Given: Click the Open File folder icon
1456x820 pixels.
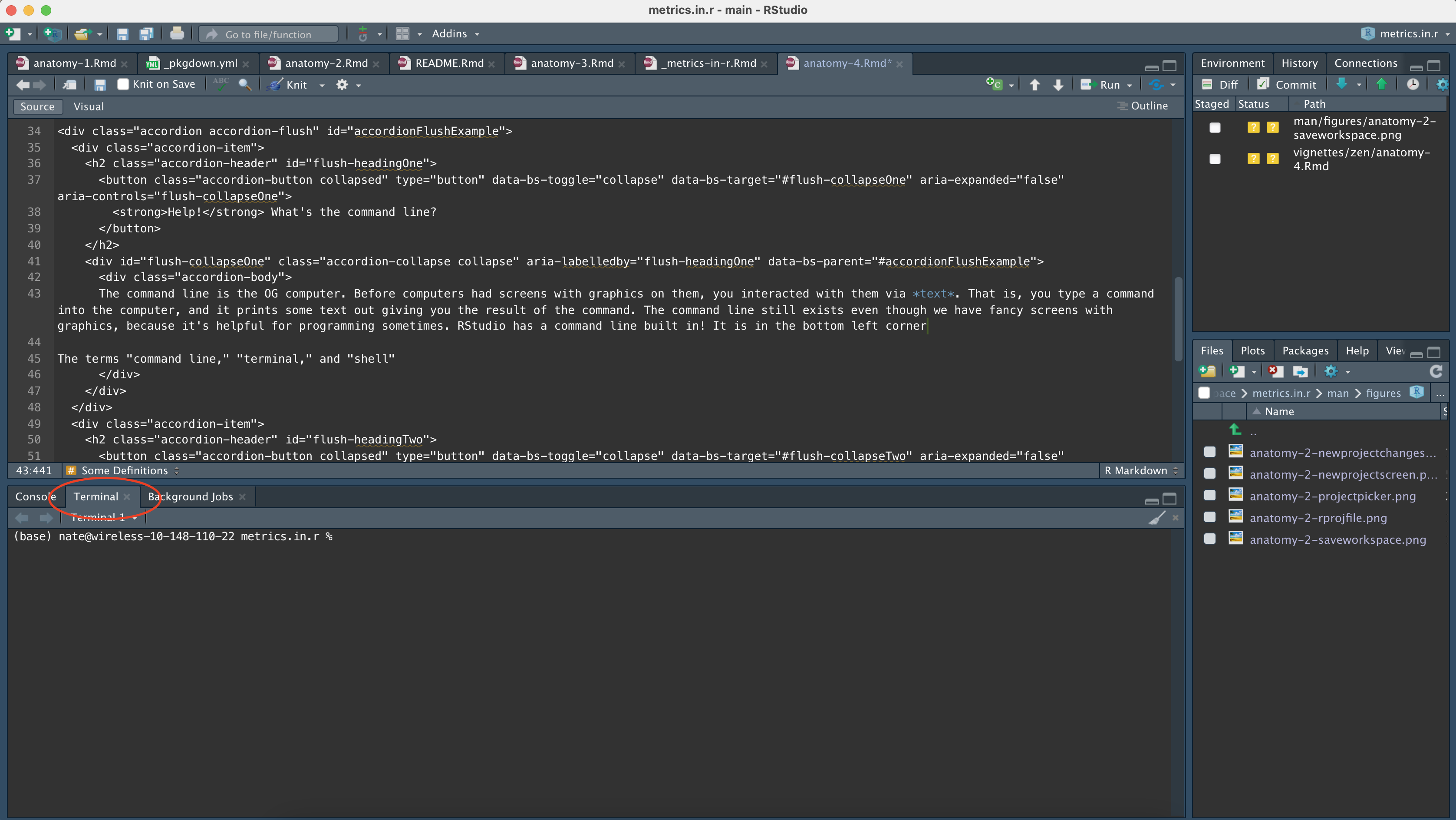Looking at the screenshot, I should click(x=82, y=34).
